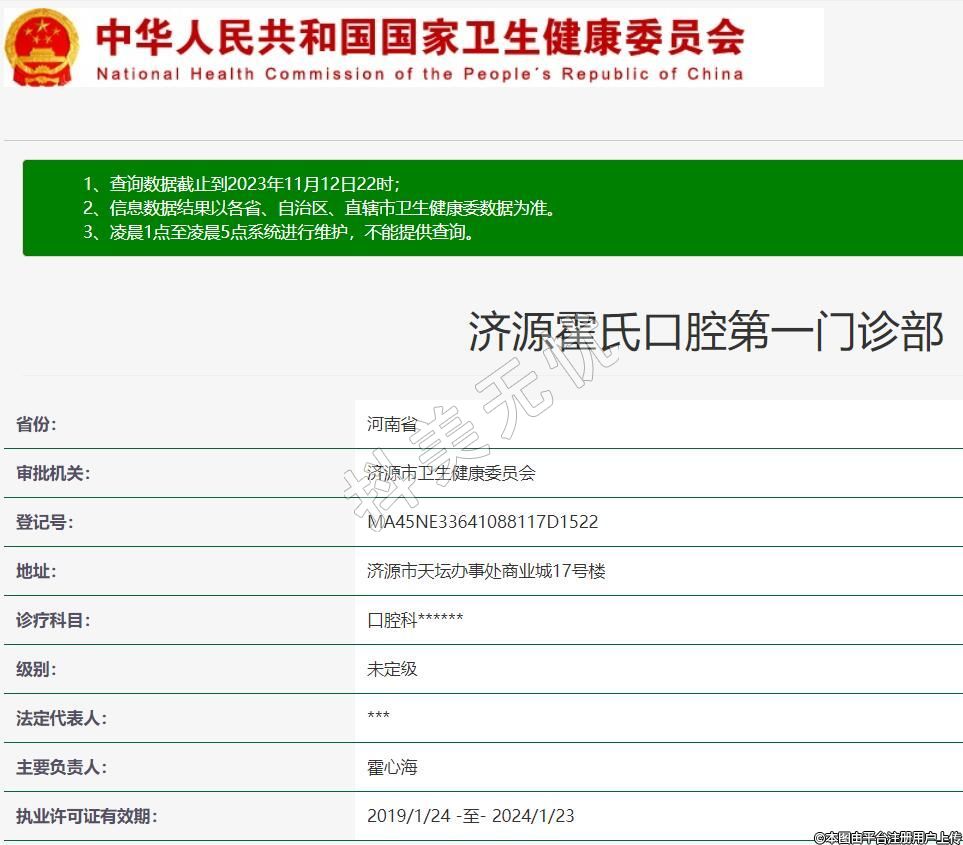Click the license validity dates 2019/1/24 至 2024/1/23

pyautogui.click(x=470, y=816)
